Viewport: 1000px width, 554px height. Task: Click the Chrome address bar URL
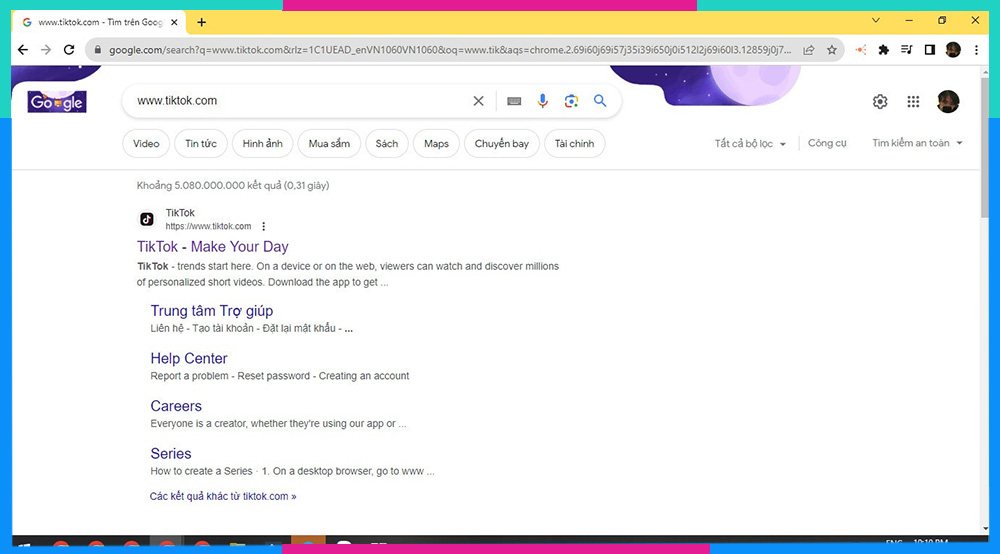point(450,50)
